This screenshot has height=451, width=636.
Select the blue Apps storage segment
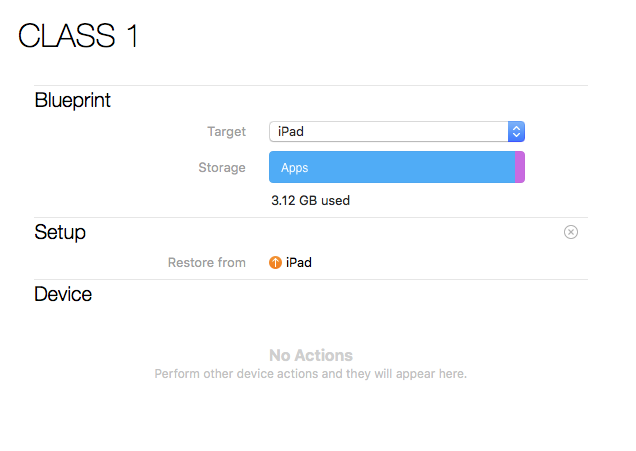tap(391, 168)
